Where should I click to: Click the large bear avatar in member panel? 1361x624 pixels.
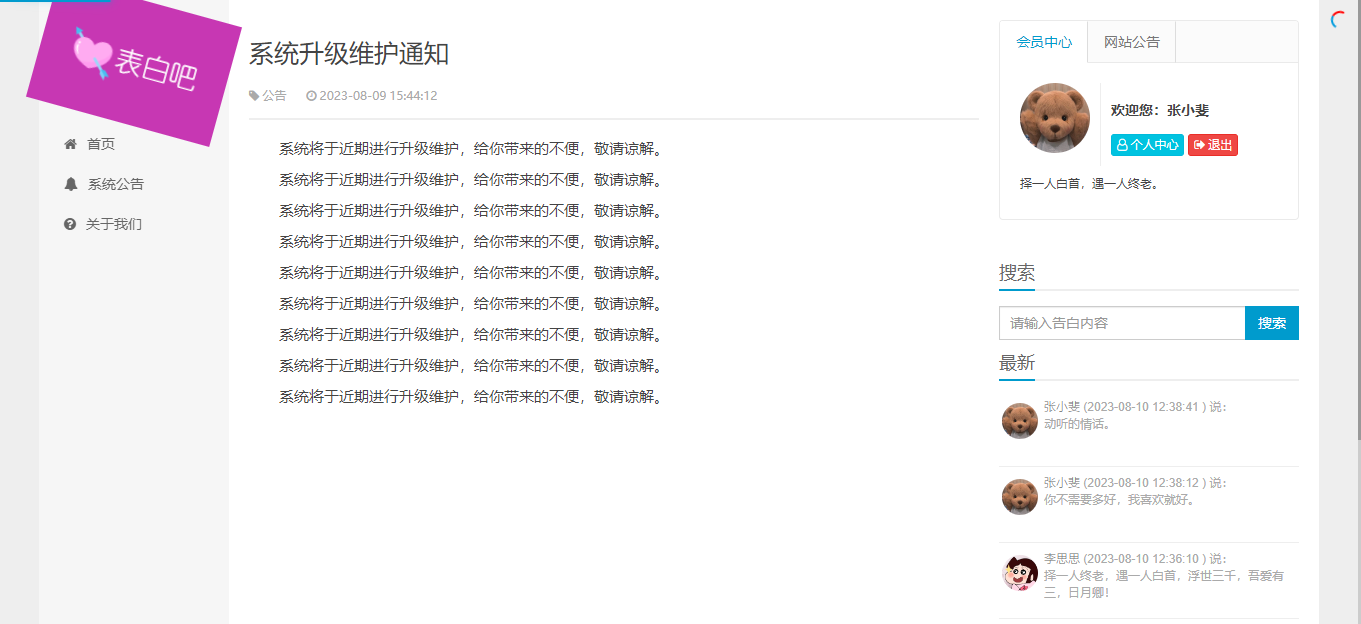(x=1055, y=118)
